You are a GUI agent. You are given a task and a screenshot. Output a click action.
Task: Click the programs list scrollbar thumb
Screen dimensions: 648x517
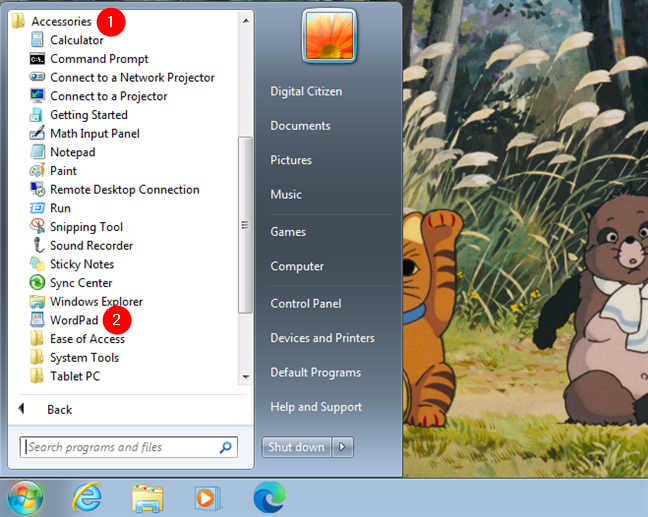245,225
